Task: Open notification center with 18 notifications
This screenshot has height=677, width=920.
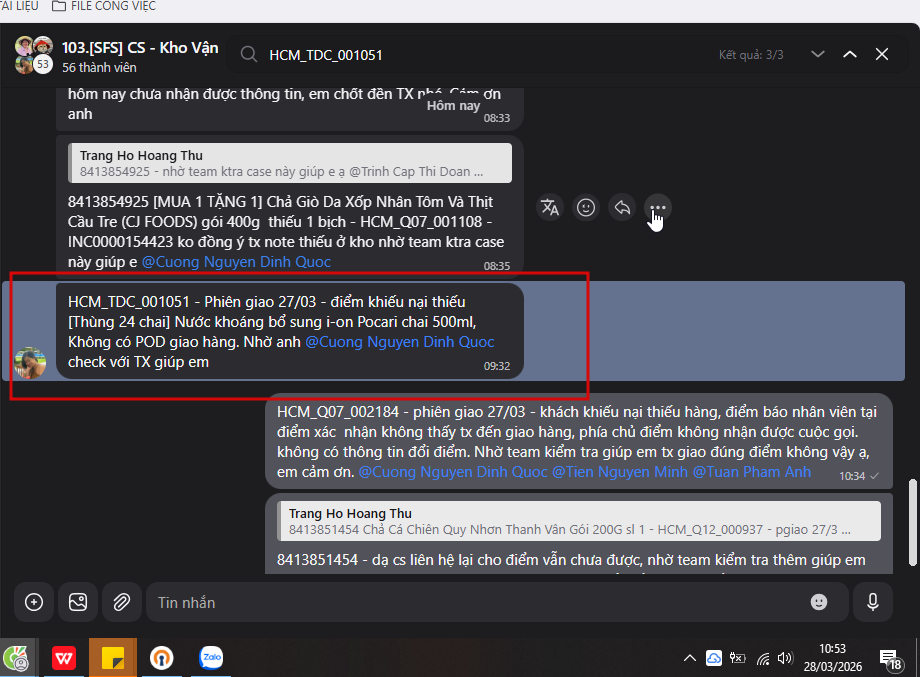Action: pyautogui.click(x=891, y=659)
